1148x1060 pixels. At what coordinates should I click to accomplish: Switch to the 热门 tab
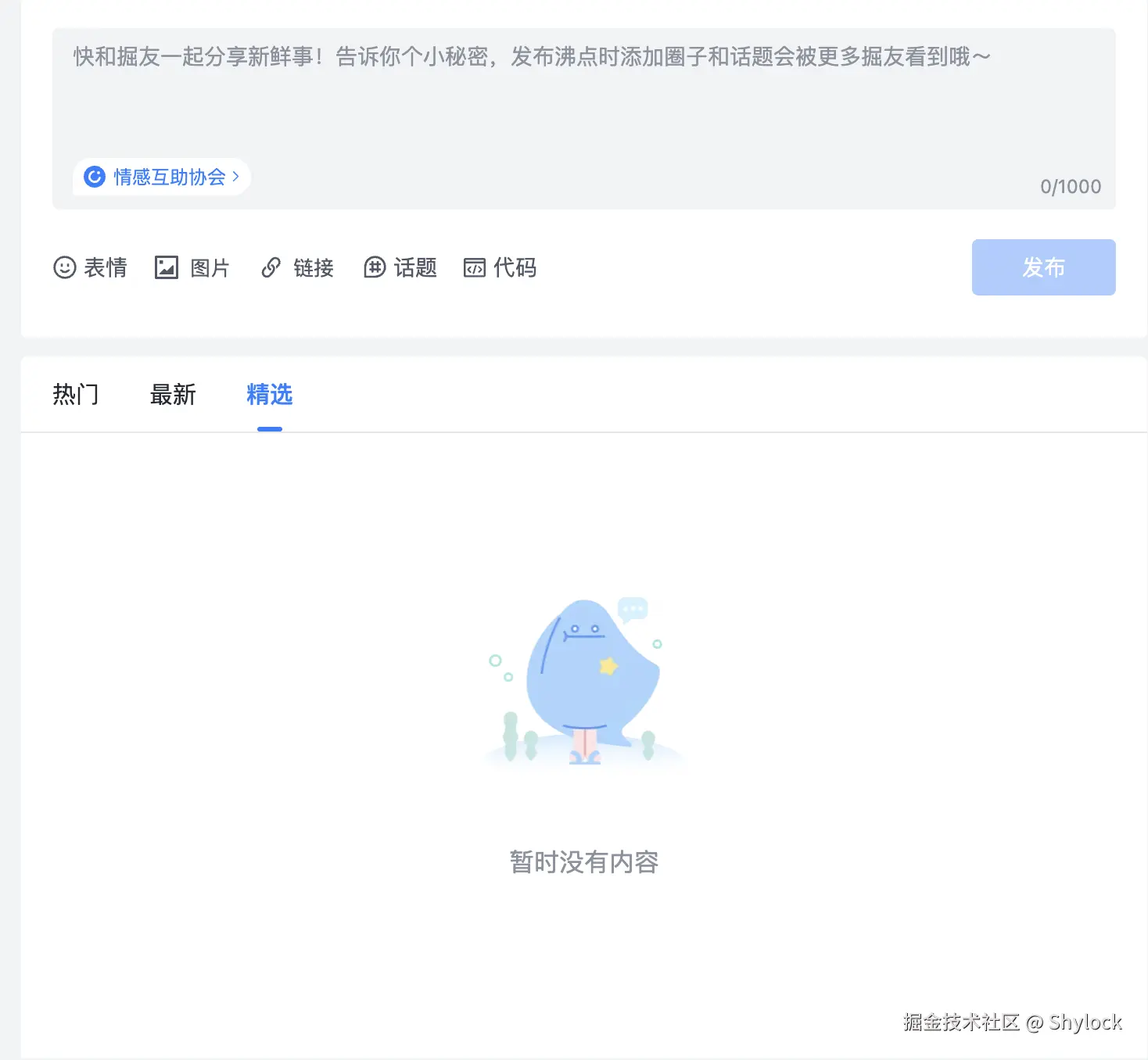coord(75,395)
